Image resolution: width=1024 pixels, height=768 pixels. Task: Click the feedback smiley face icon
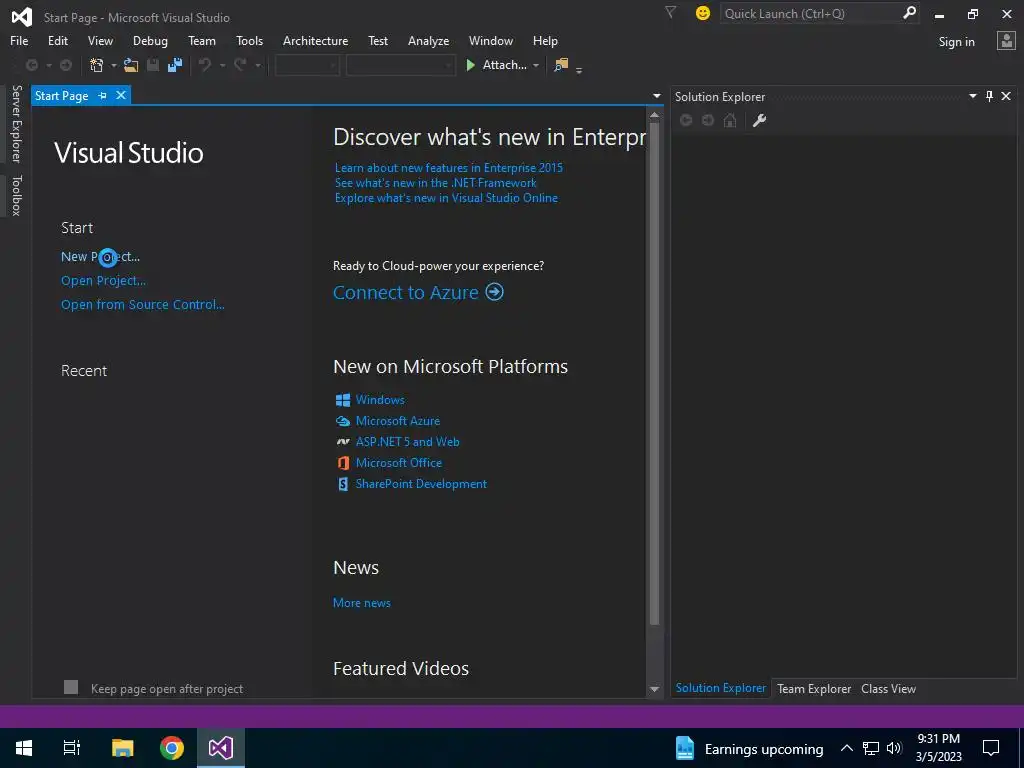tap(703, 13)
